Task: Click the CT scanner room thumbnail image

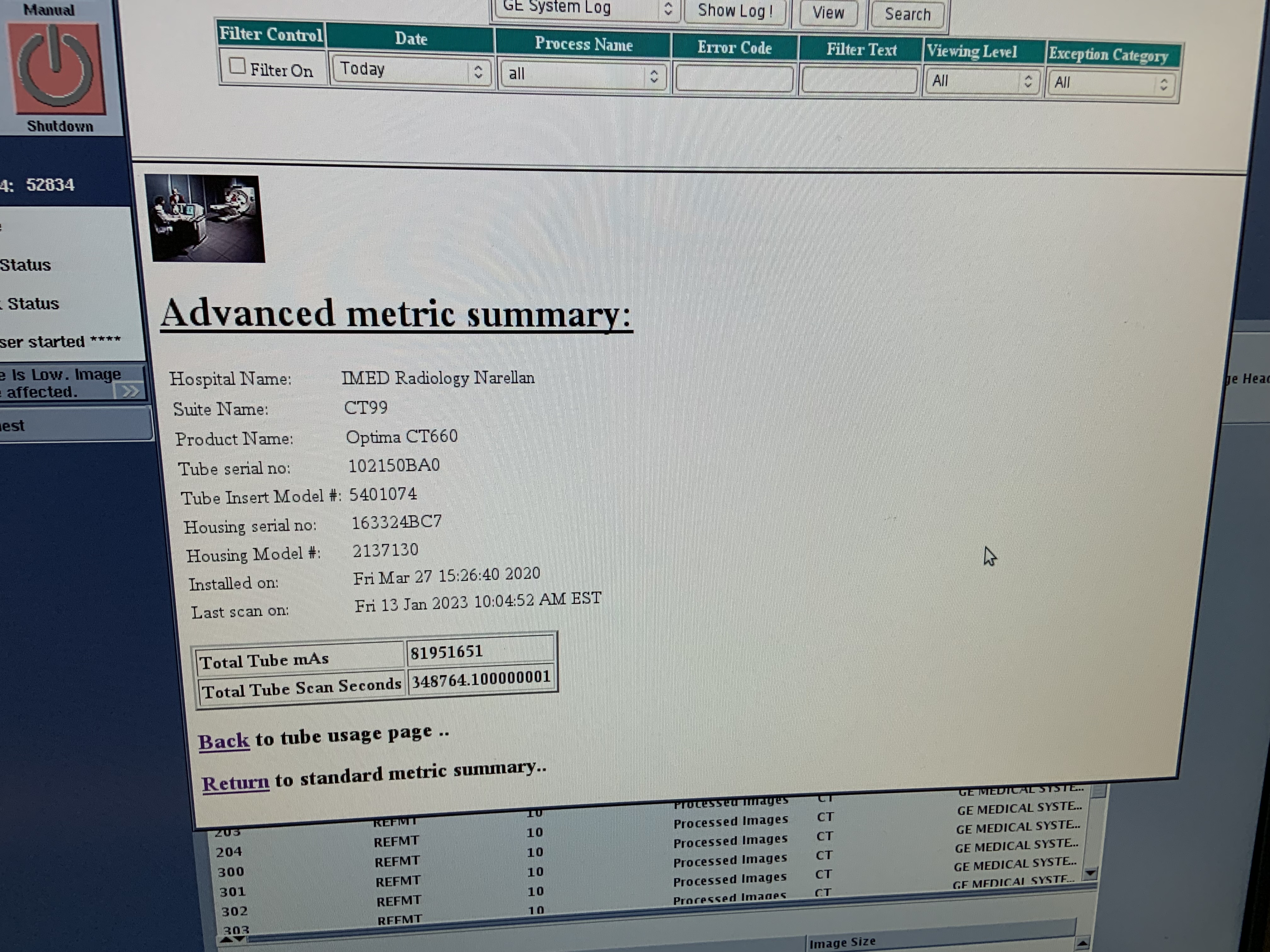Action: (205, 218)
